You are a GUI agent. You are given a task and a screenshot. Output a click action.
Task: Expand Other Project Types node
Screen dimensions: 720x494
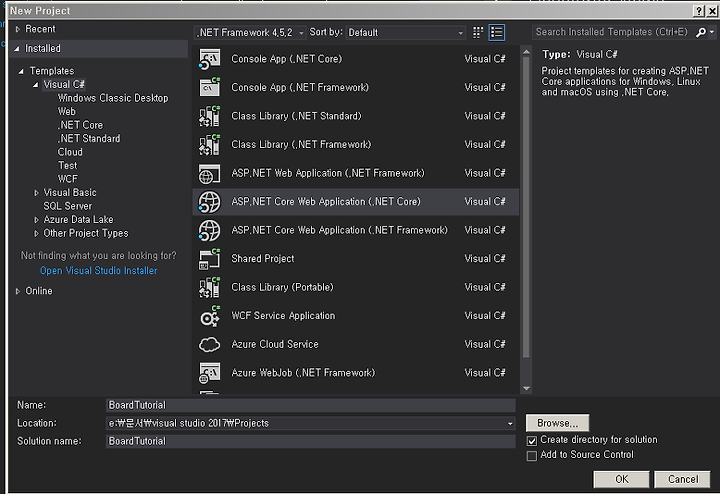coord(36,234)
